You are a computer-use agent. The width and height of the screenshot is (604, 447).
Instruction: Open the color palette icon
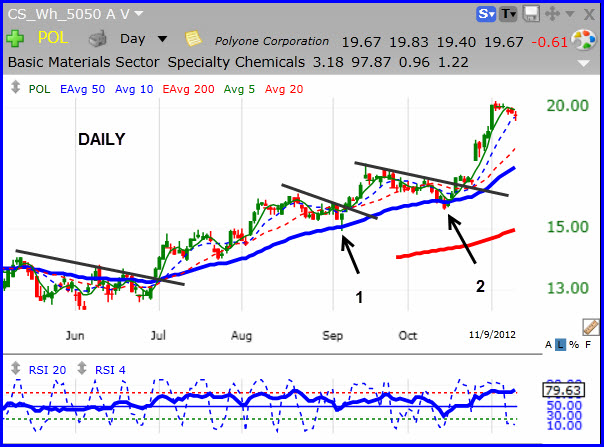tap(584, 40)
